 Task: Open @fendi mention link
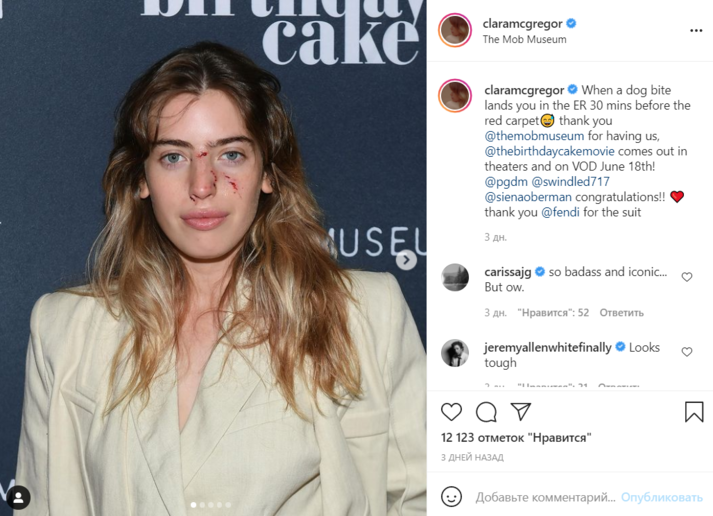click(x=560, y=212)
